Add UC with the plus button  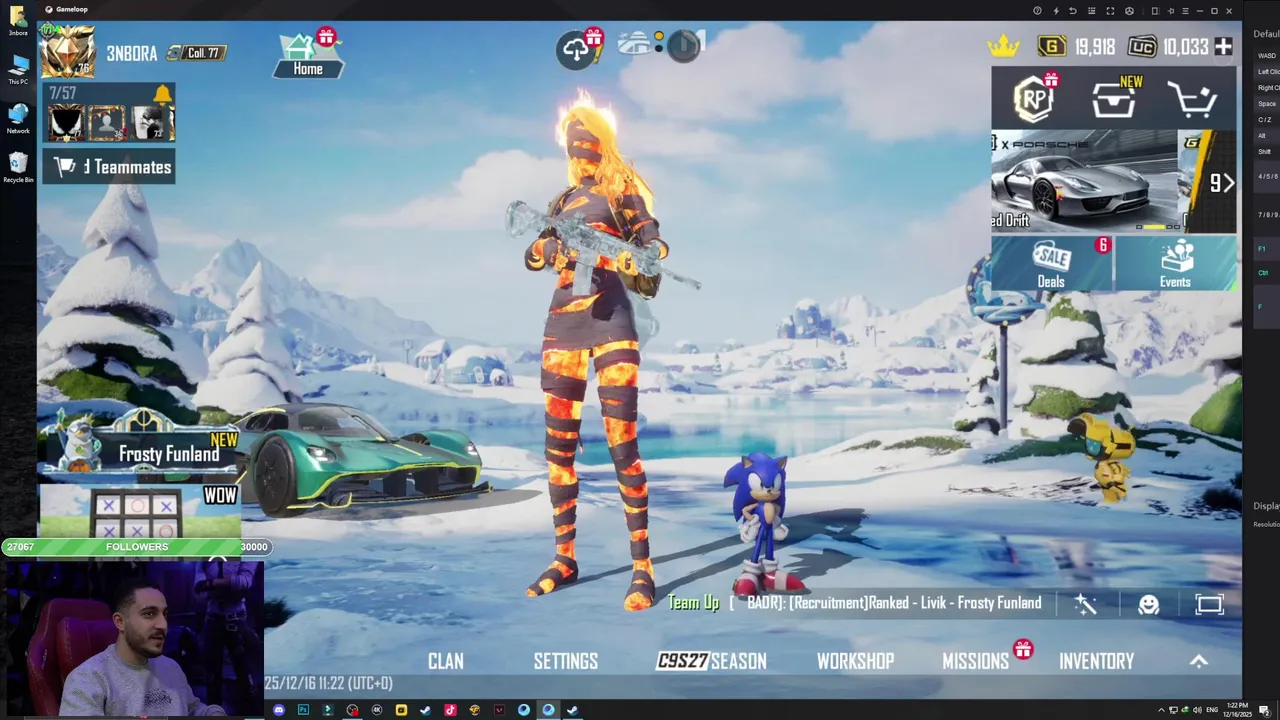tap(1223, 46)
